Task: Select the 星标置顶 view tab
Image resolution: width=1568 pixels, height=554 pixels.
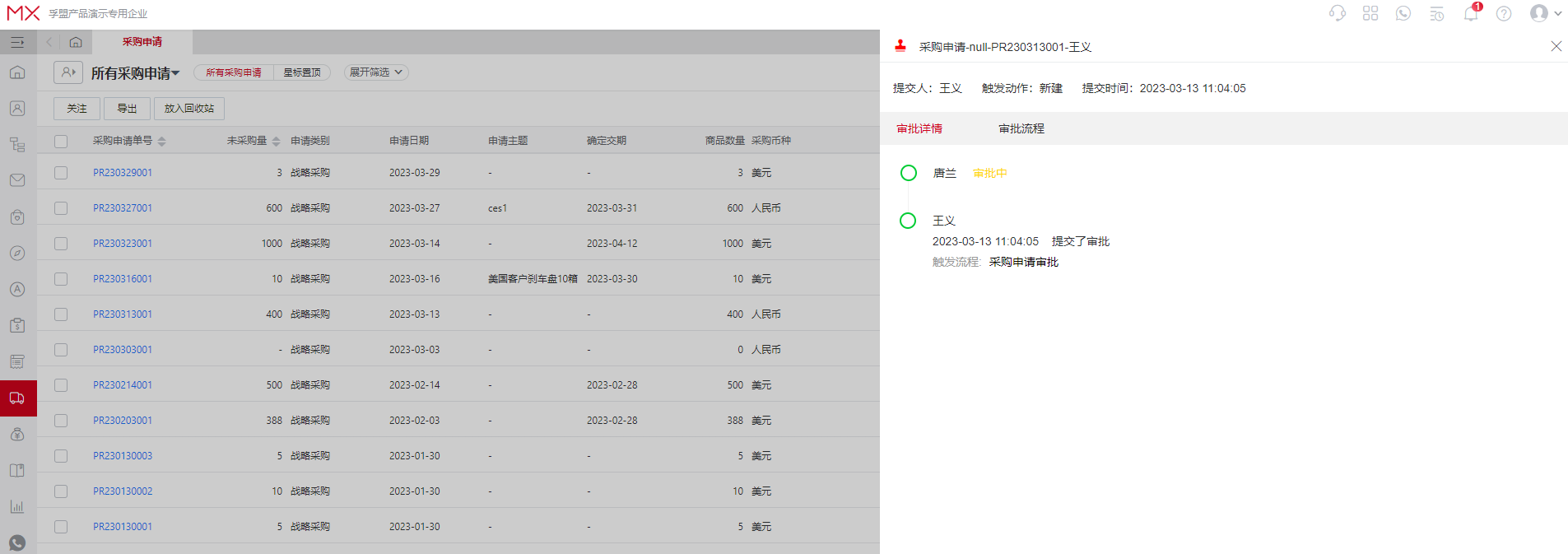Action: pyautogui.click(x=302, y=72)
